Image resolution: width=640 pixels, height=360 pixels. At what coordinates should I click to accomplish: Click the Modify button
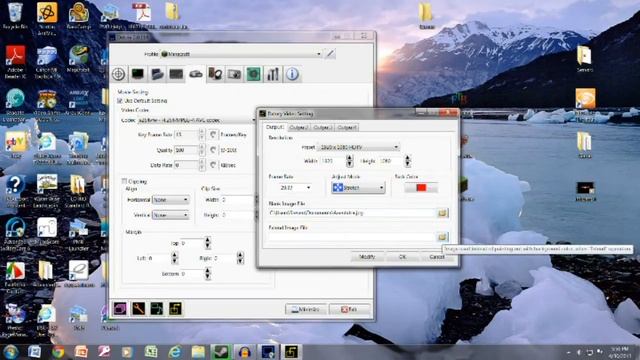pos(367,257)
